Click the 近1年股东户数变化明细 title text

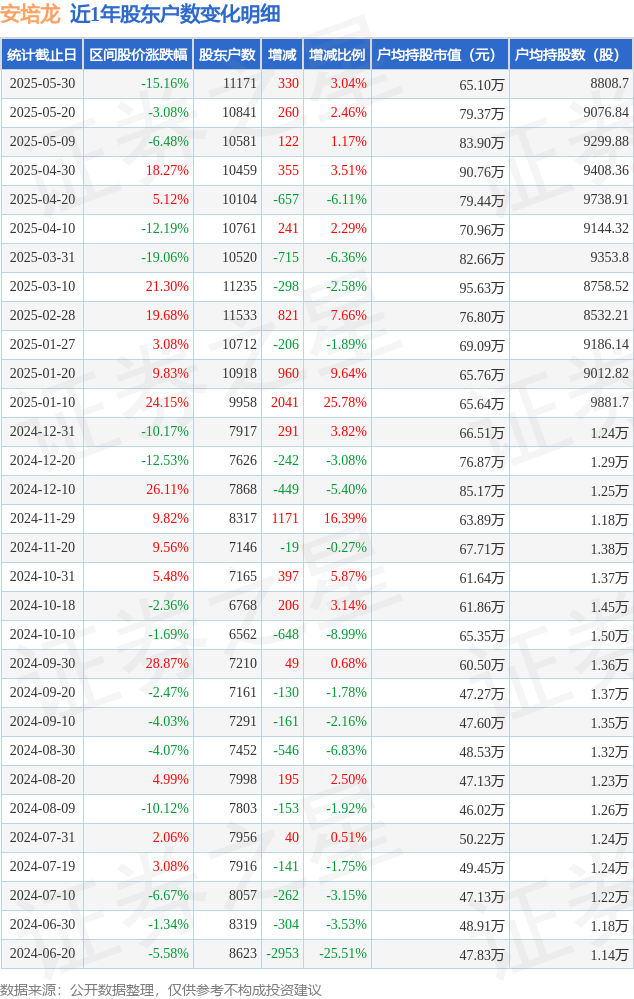[175, 15]
